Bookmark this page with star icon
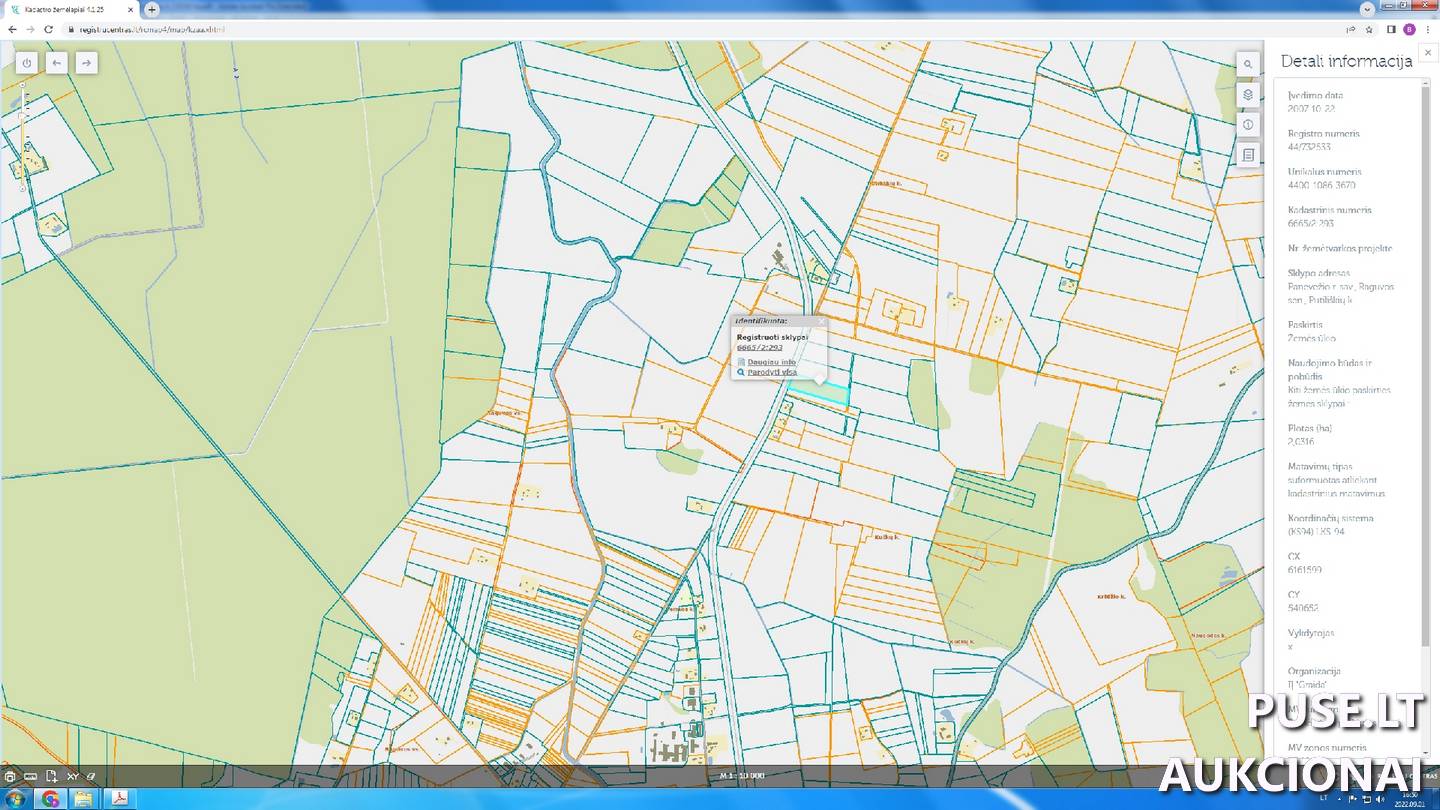The height and width of the screenshot is (810, 1440). [1369, 29]
